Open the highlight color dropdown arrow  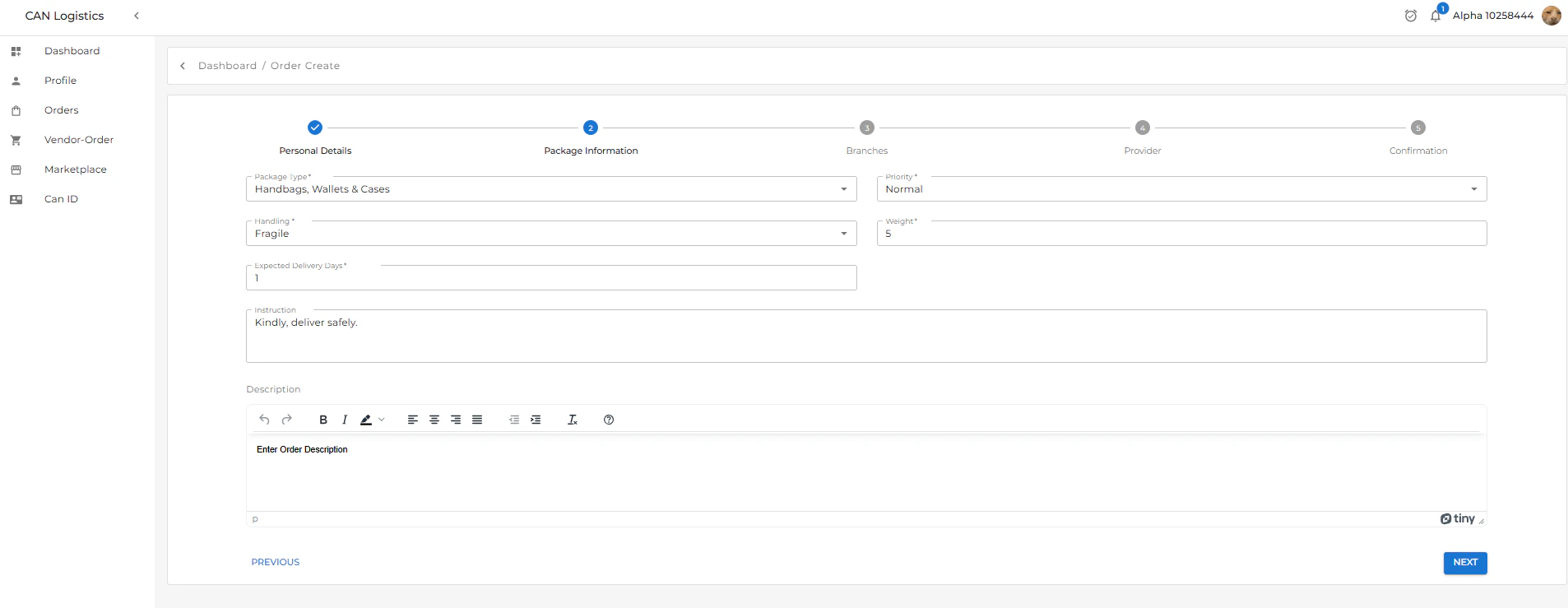pos(382,420)
